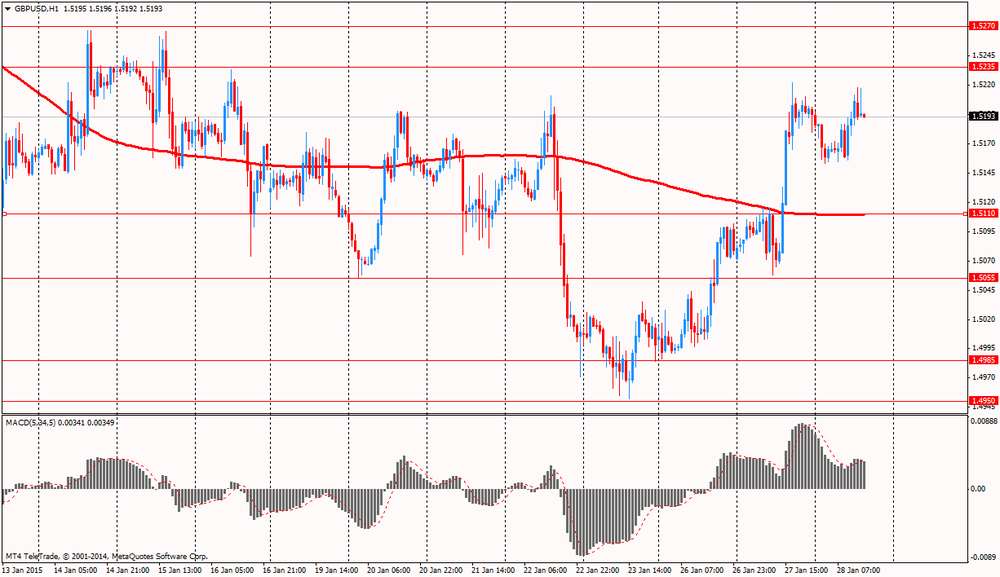Click the 20 Jan 22:00 time axis label
This screenshot has height=577, width=1000.
pos(441,570)
